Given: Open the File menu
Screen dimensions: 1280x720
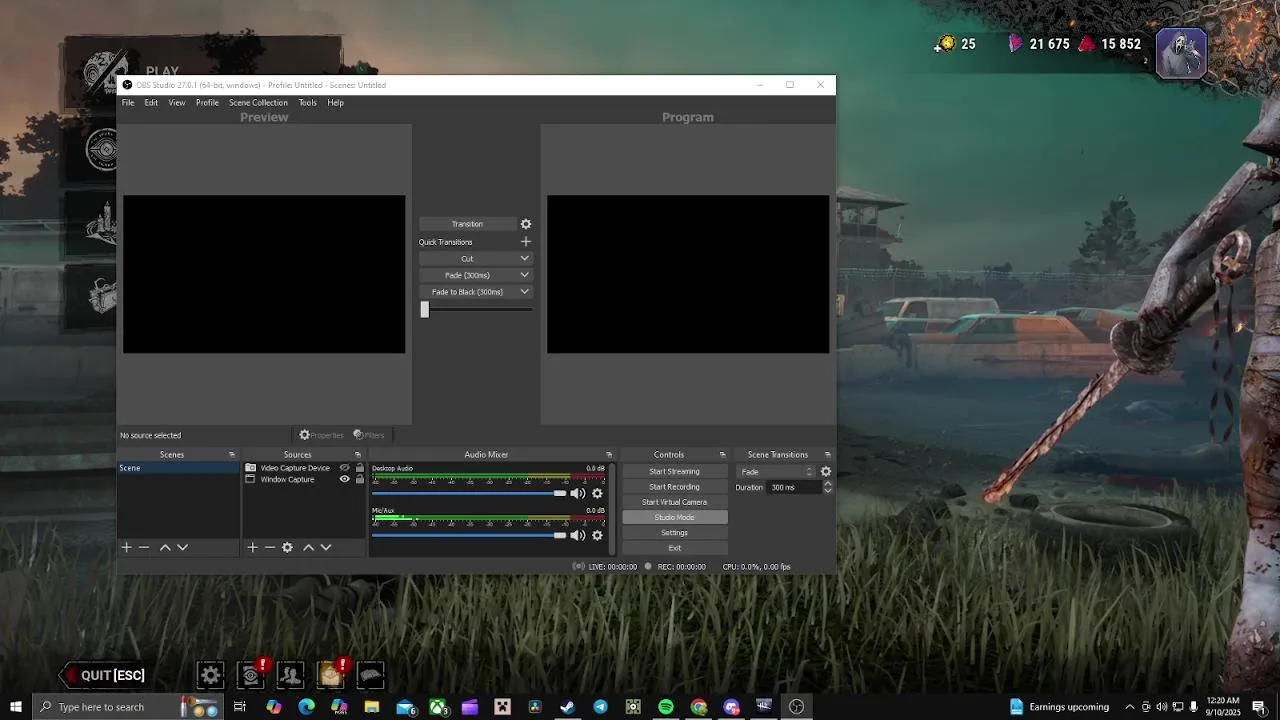Looking at the screenshot, I should [x=128, y=102].
